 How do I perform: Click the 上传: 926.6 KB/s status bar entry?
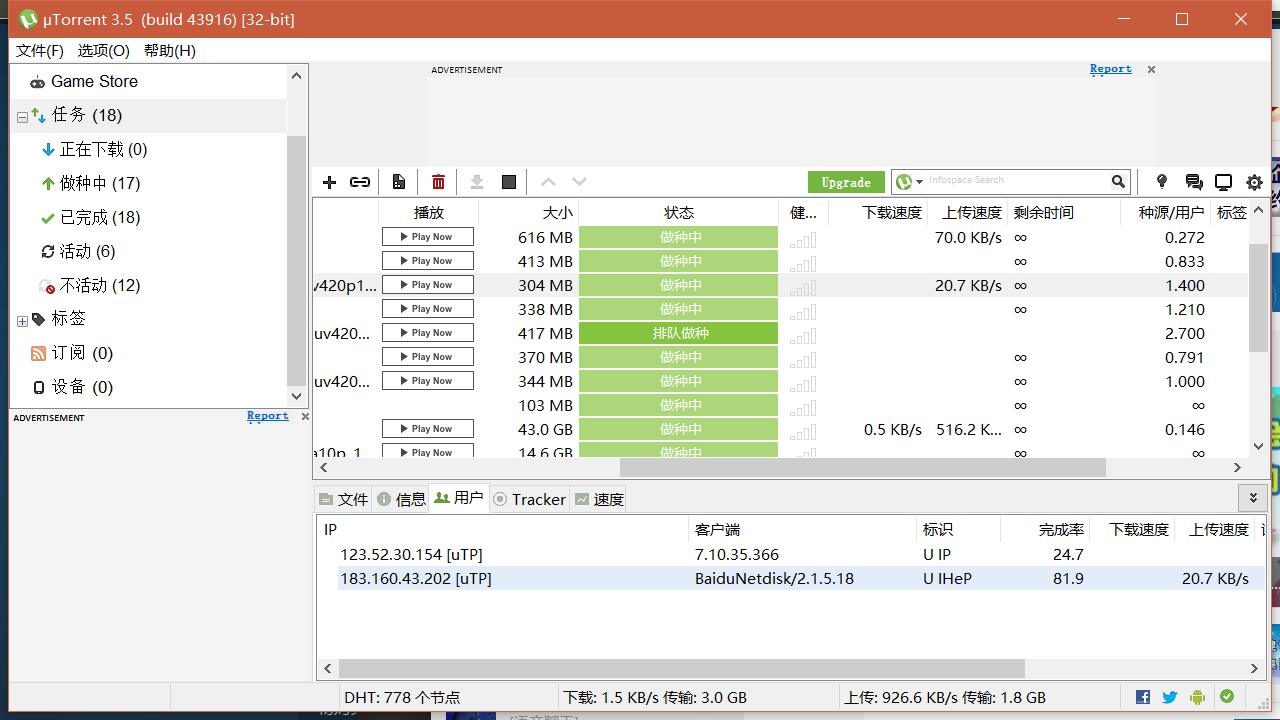(x=945, y=697)
